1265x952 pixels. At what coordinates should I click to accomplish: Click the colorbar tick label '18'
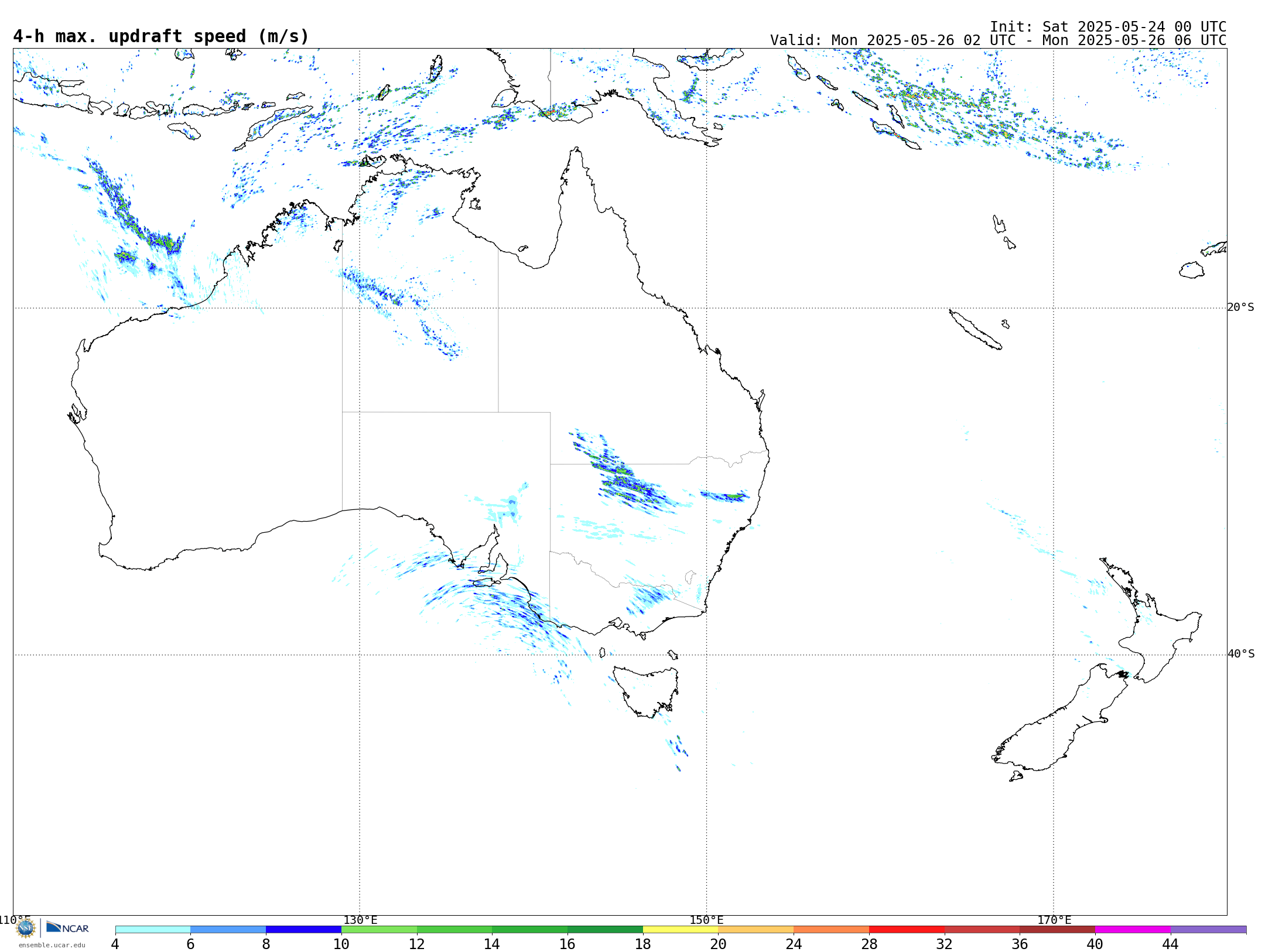tap(643, 944)
